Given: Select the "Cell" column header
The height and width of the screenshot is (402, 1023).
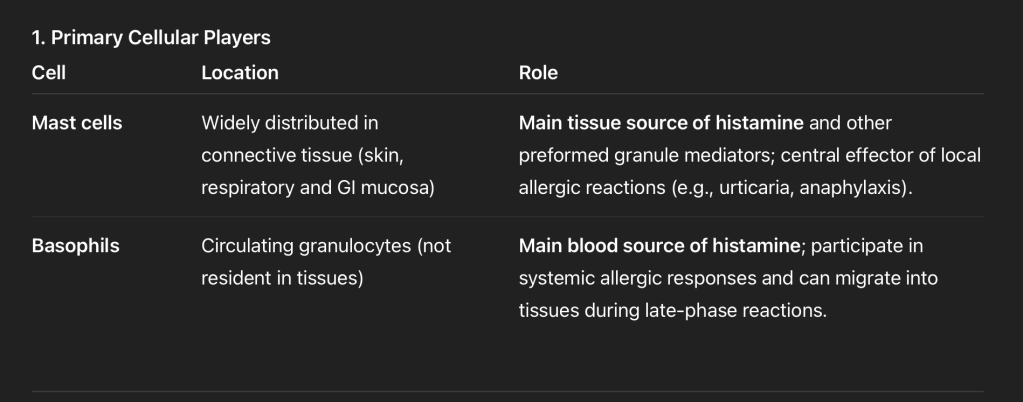Looking at the screenshot, I should [49, 73].
